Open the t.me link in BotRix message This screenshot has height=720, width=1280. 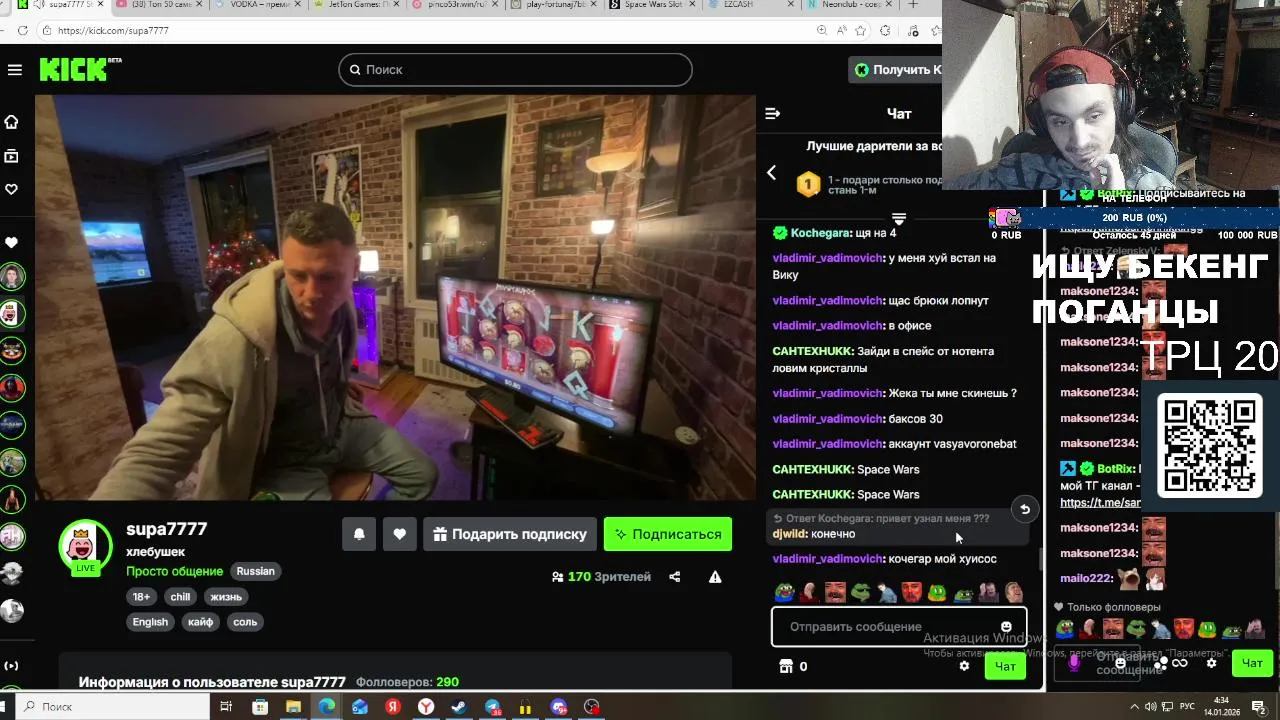pyautogui.click(x=1100, y=503)
